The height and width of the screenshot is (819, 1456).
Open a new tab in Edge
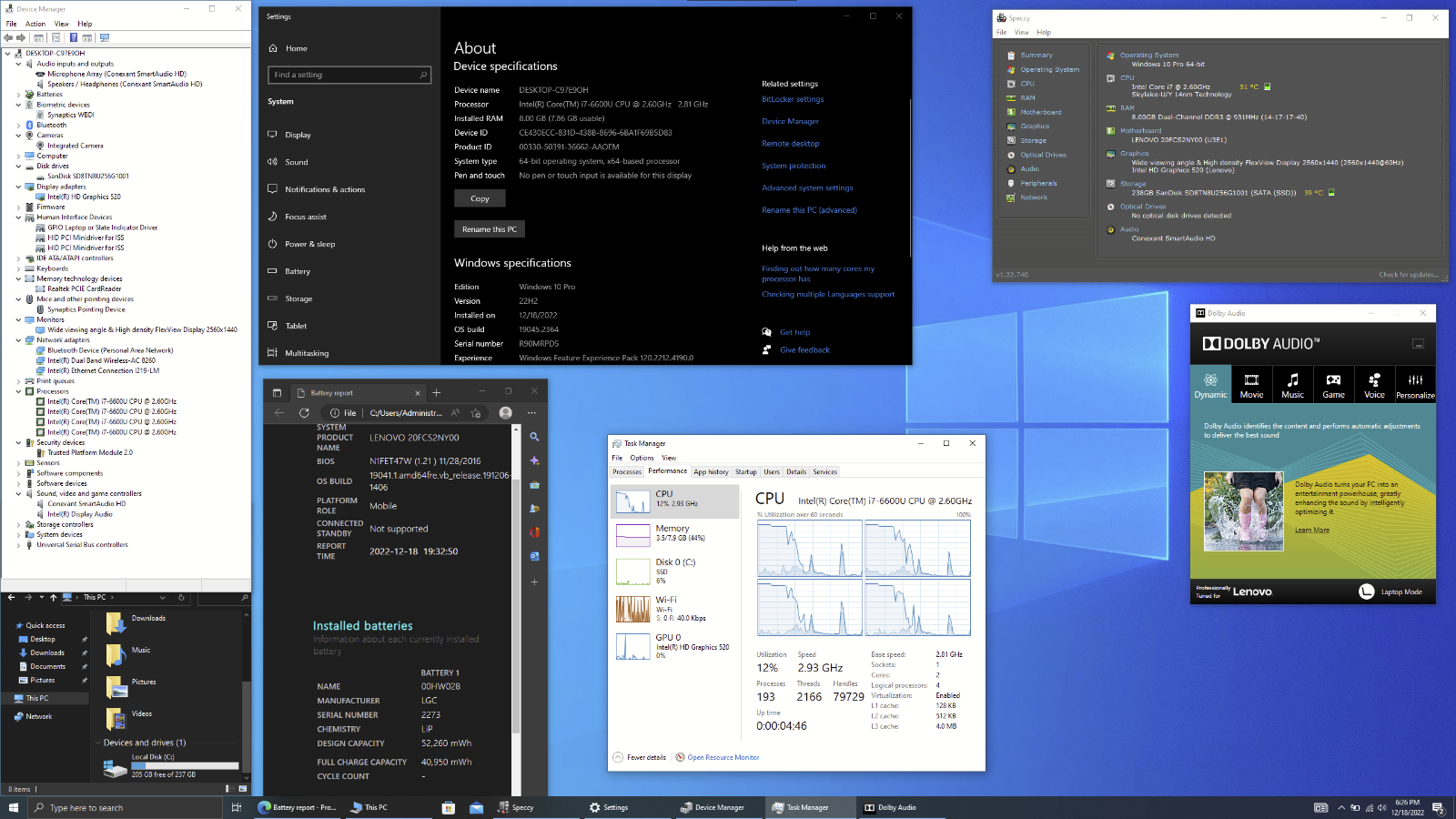coord(437,393)
